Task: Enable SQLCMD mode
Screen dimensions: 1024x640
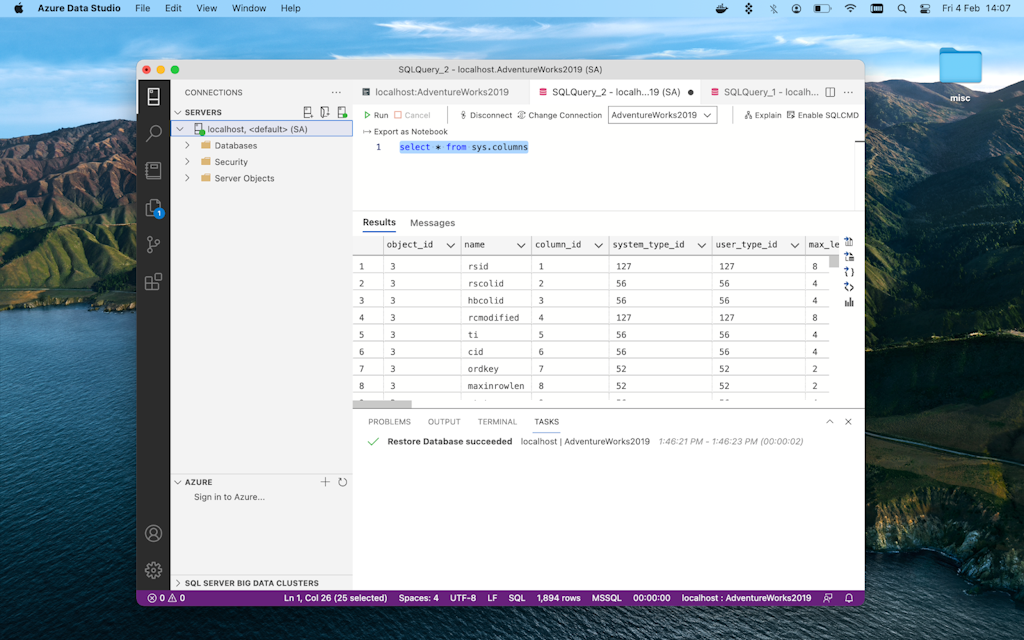Action: point(822,115)
